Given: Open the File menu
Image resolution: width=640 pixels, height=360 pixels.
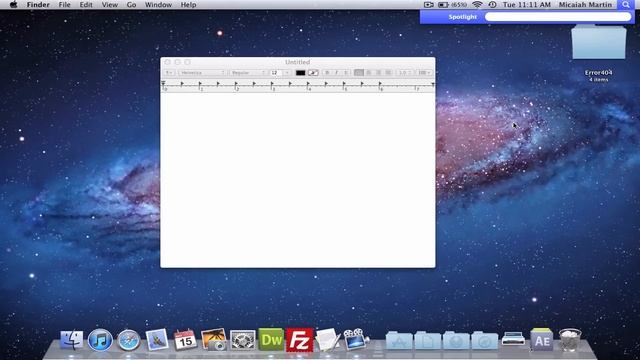Looking at the screenshot, I should point(64,5).
